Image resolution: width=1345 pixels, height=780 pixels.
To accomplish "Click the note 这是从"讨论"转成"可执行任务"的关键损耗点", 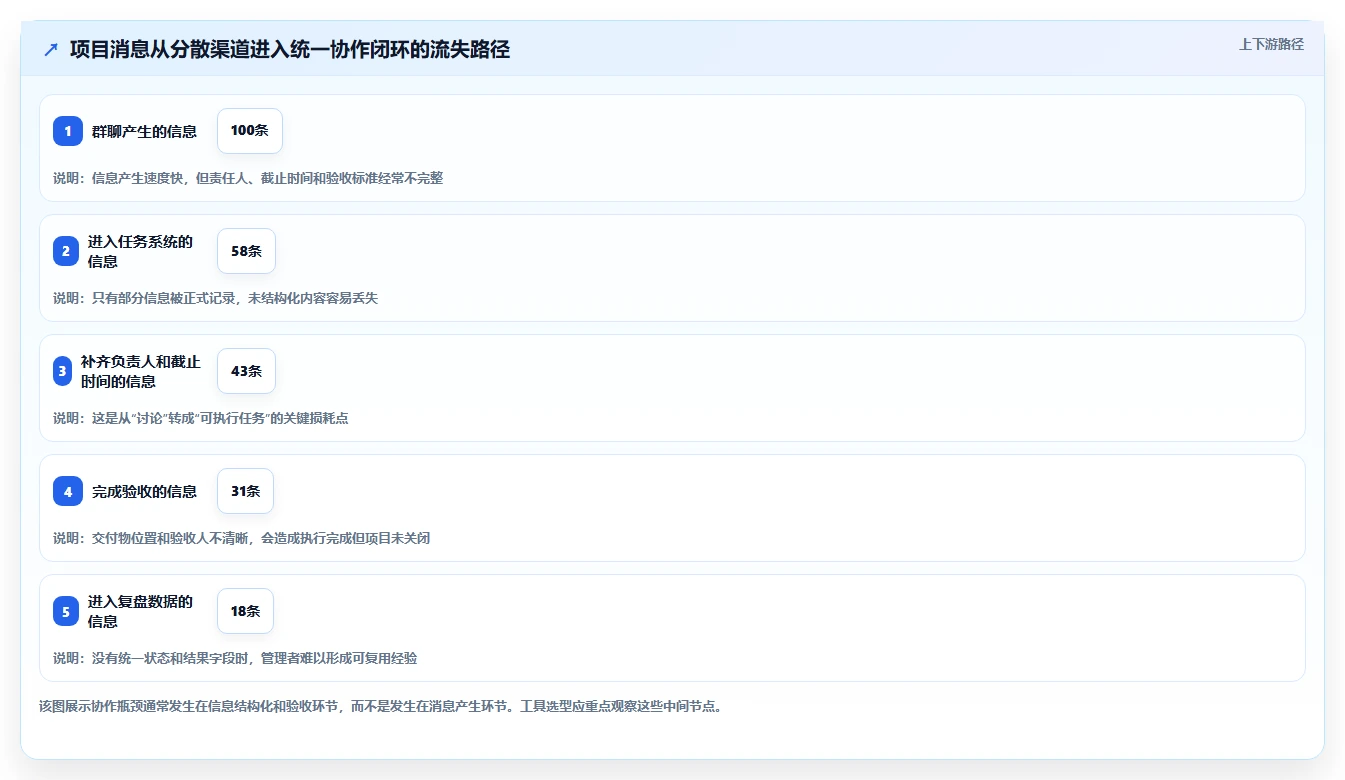I will (201, 418).
